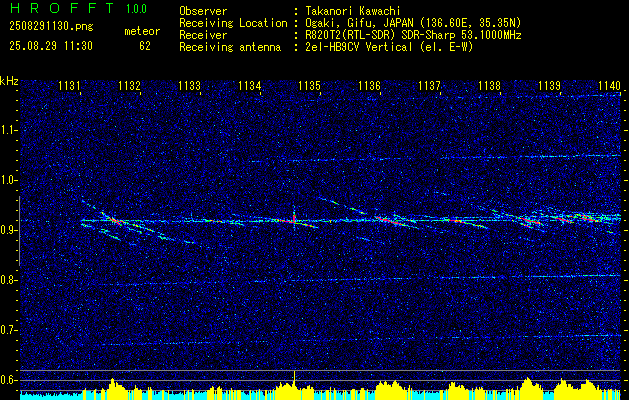Click time axis marker 1134
The width and height of the screenshot is (629, 400).
coord(250,85)
